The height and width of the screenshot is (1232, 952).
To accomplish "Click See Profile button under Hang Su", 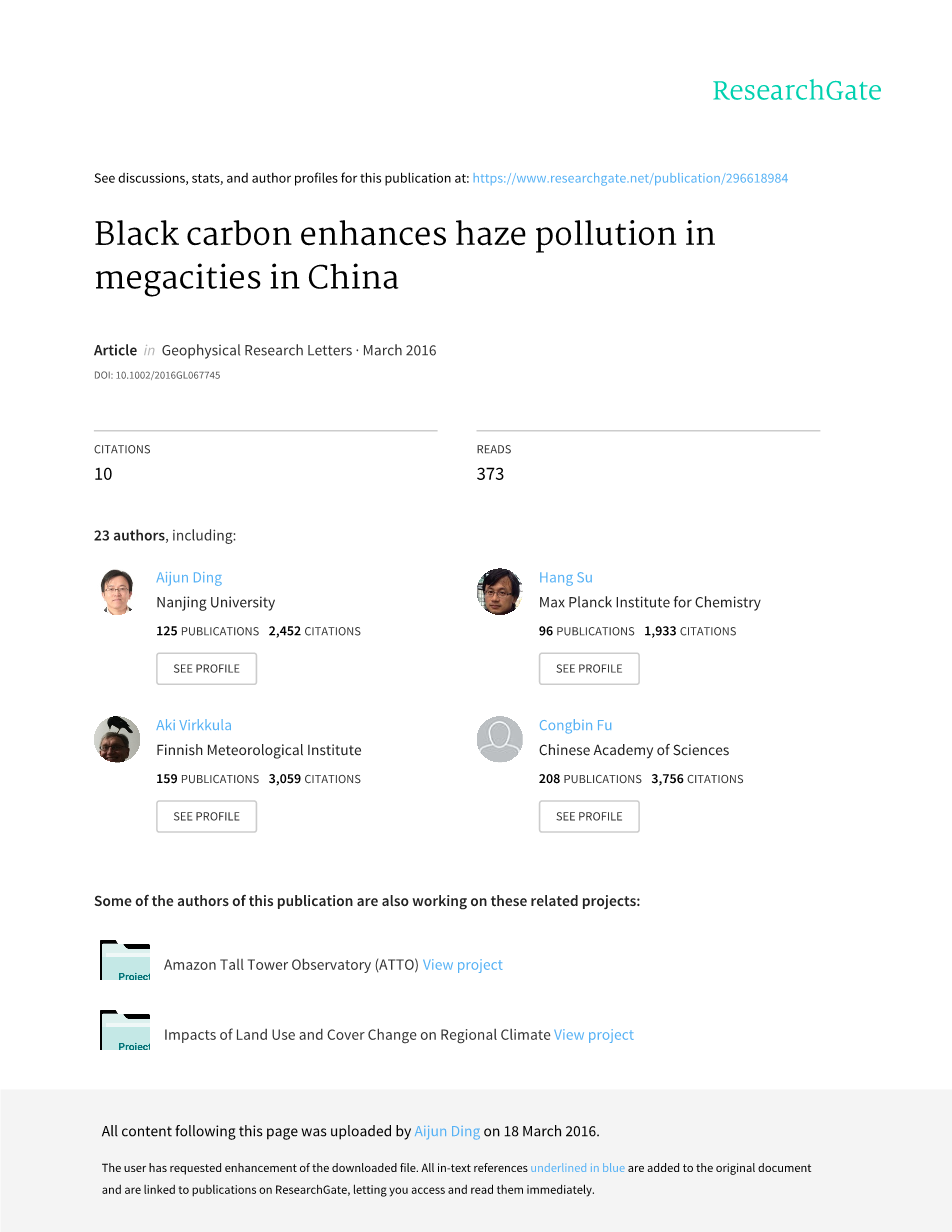I will click(x=589, y=668).
